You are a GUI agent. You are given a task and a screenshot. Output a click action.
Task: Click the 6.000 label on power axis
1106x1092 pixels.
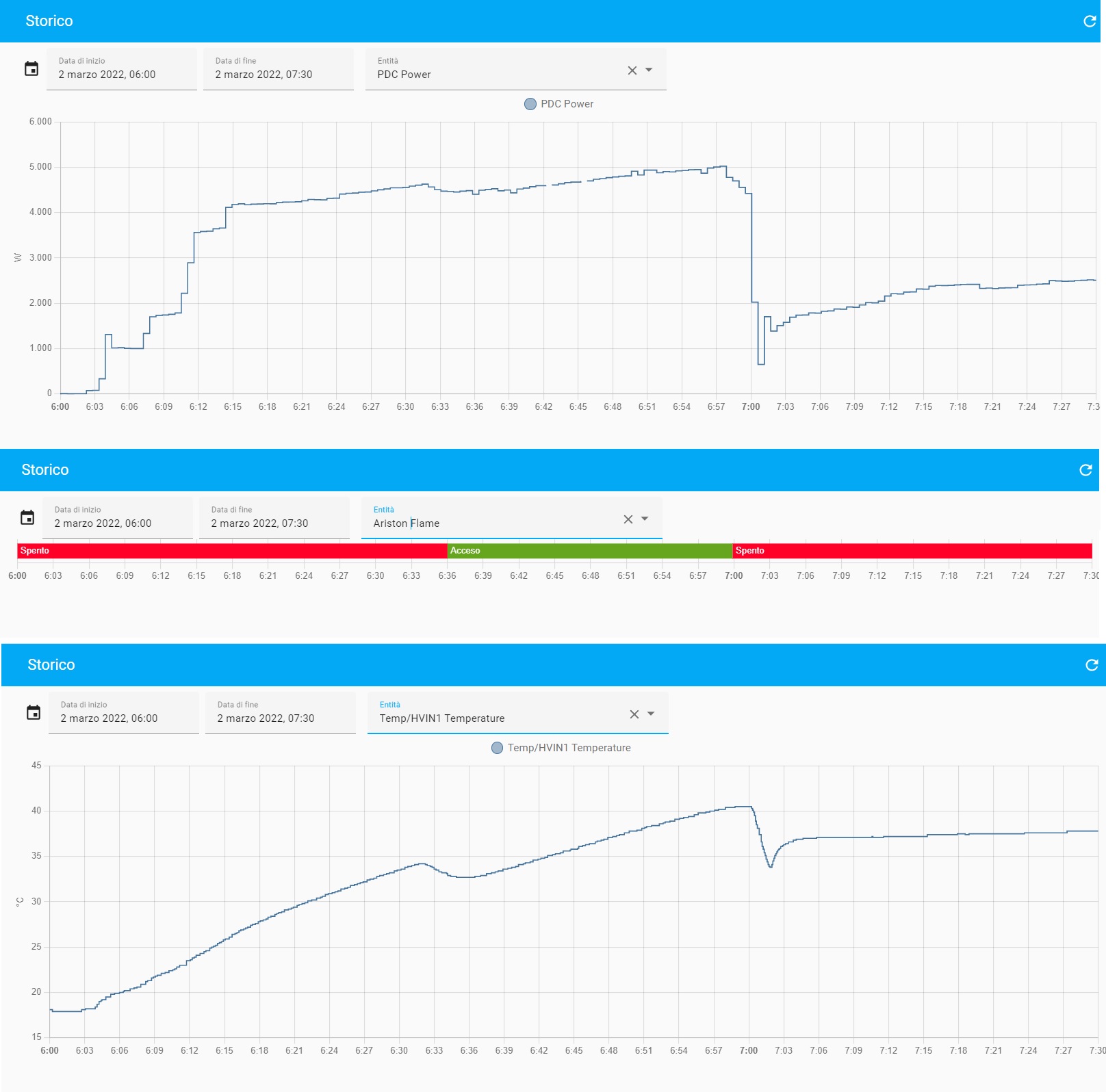(x=40, y=122)
